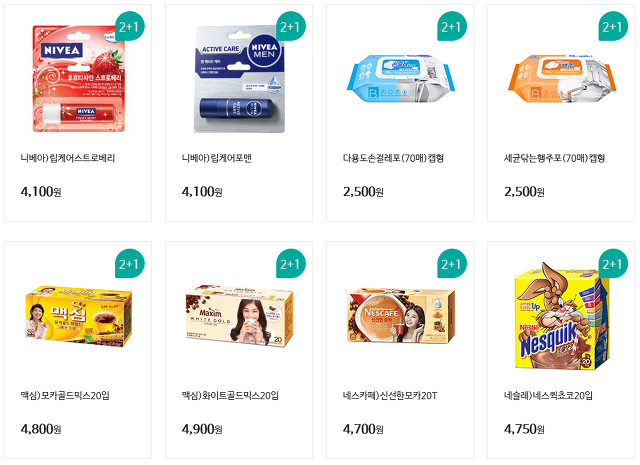
Task: Open the Nivea Men Active Care image
Action: click(239, 79)
